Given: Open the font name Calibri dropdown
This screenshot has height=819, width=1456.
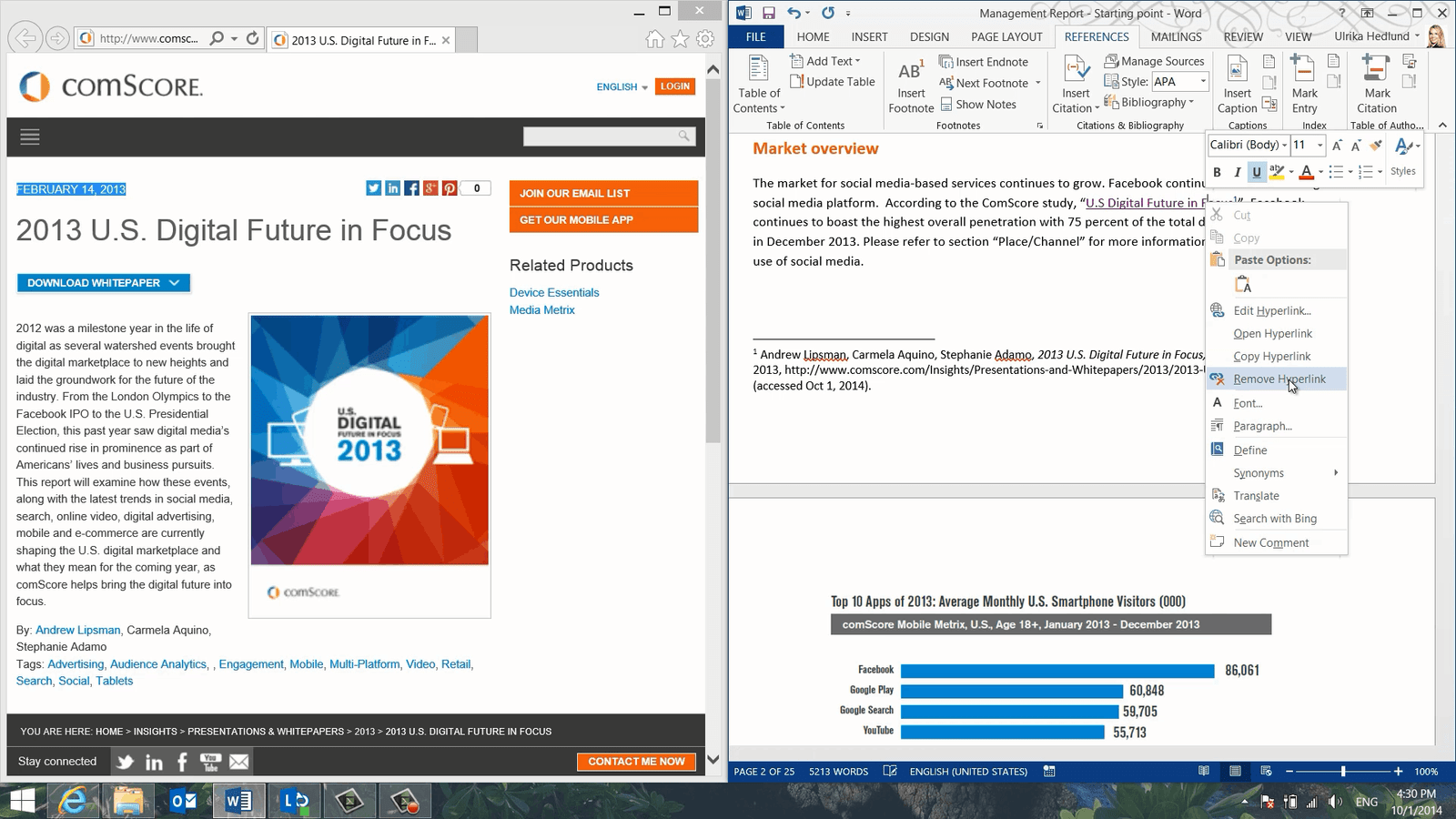Looking at the screenshot, I should tap(1284, 145).
